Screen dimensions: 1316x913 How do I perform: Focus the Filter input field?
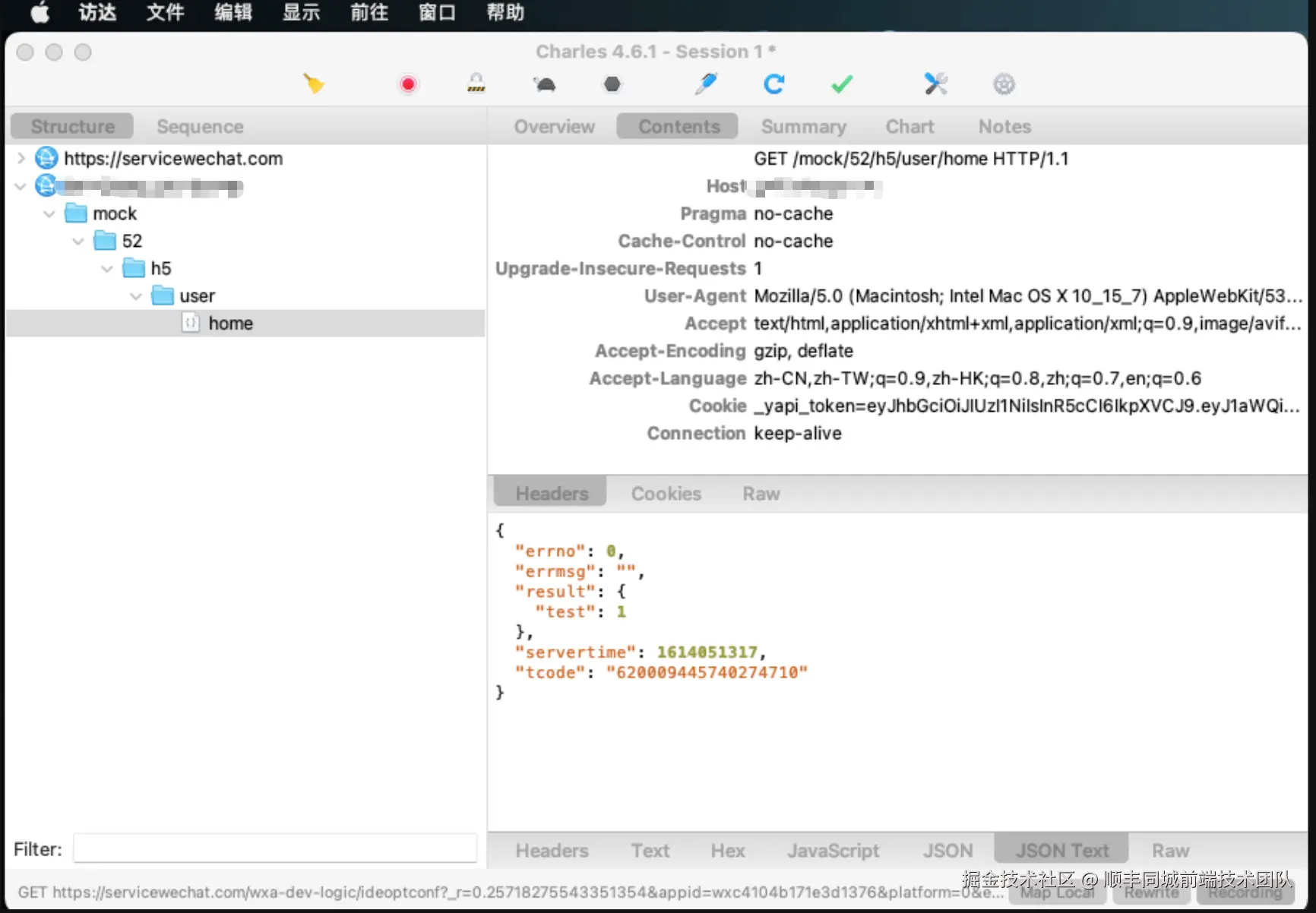(275, 848)
